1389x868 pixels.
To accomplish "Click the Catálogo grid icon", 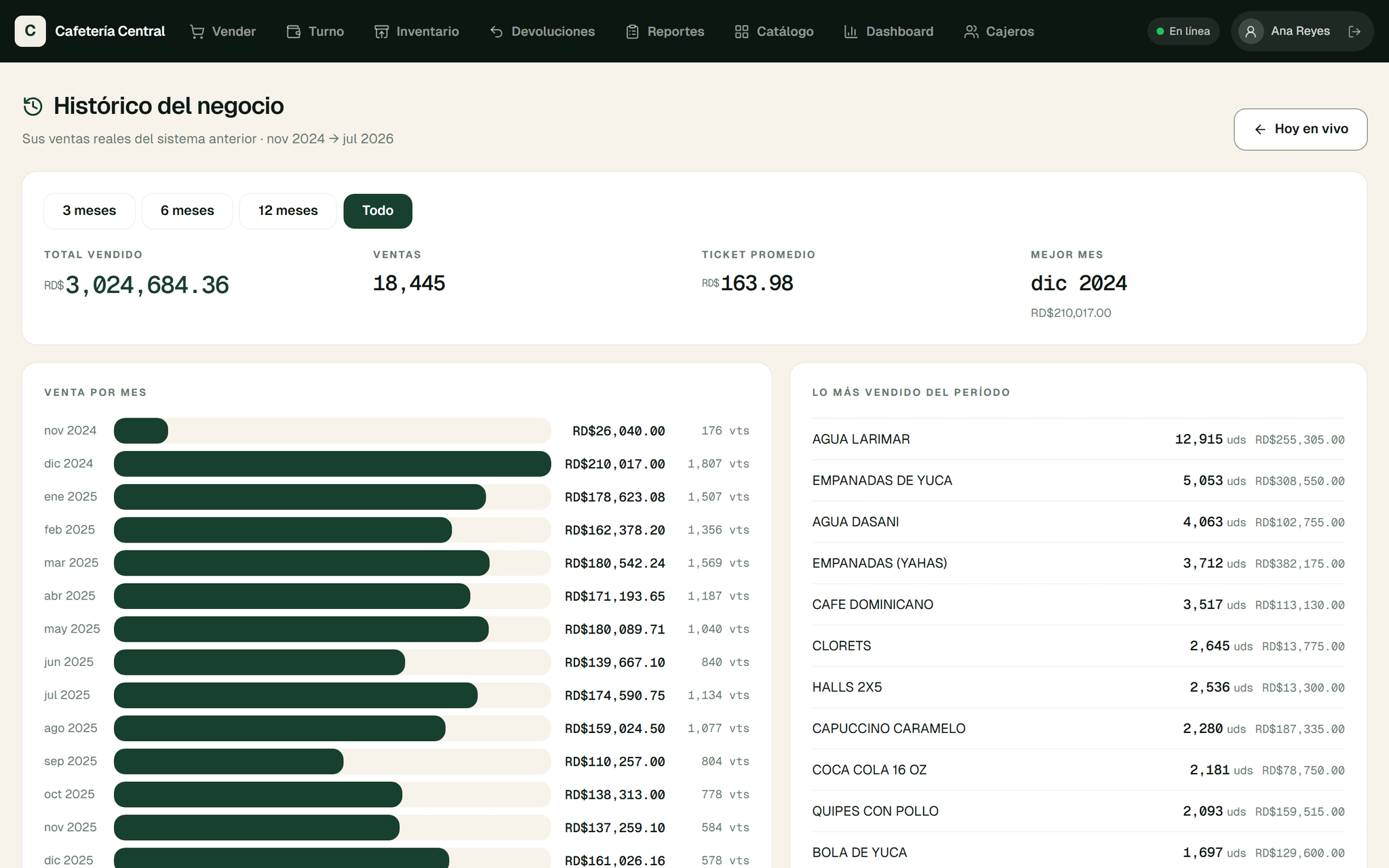I will 741,32.
